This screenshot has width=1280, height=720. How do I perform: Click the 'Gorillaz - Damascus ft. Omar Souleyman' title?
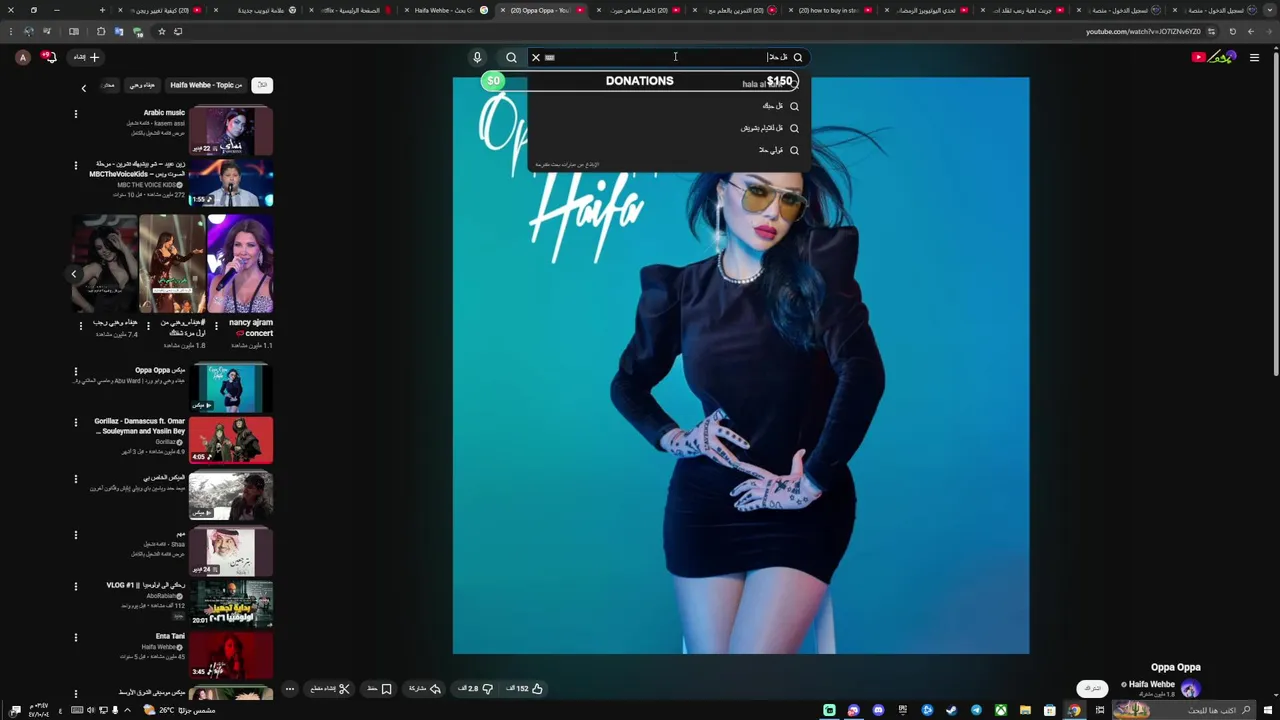click(140, 426)
